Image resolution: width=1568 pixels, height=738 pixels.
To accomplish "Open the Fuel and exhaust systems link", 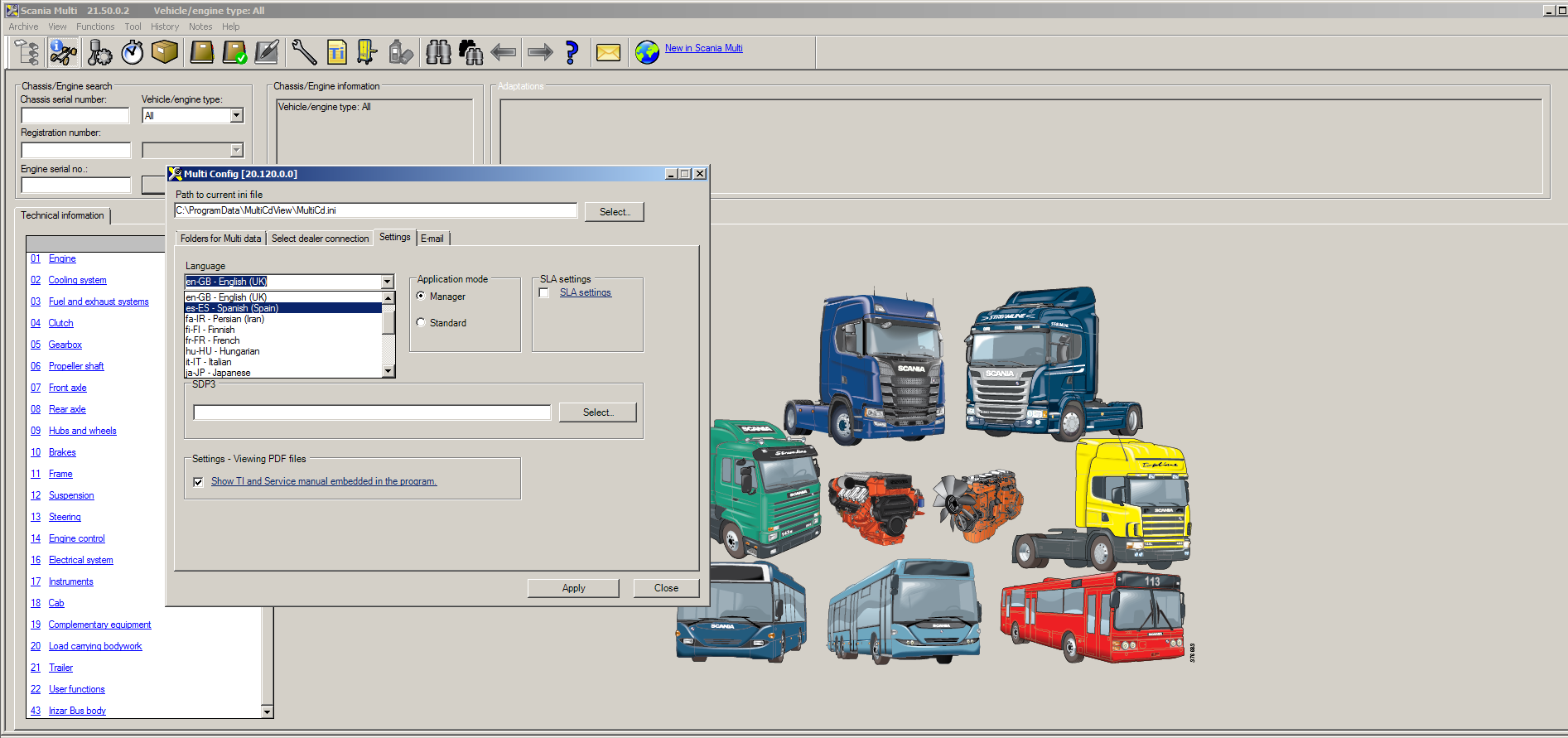I will point(99,301).
